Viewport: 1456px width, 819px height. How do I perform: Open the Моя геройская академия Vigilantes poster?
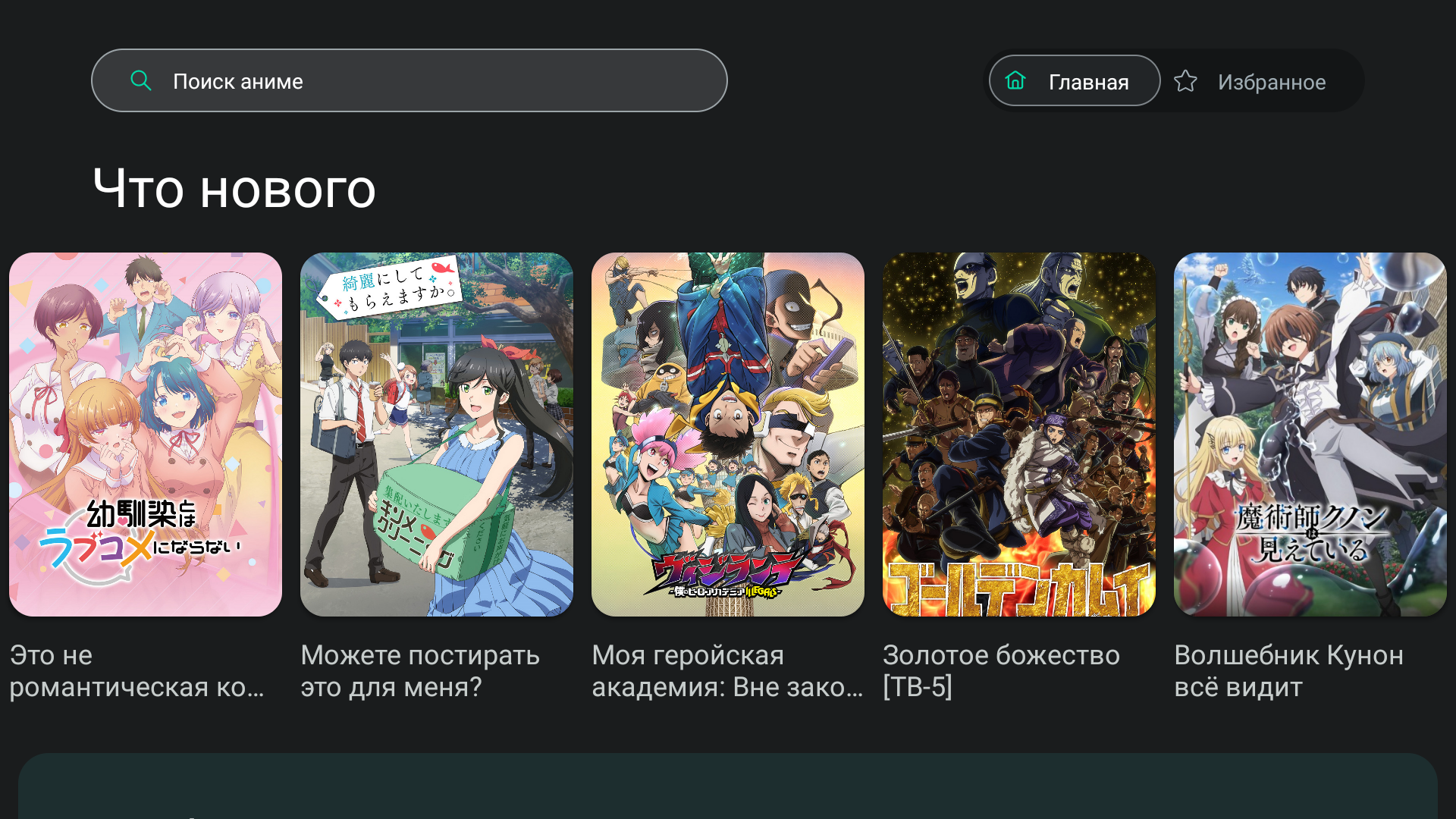click(x=728, y=435)
